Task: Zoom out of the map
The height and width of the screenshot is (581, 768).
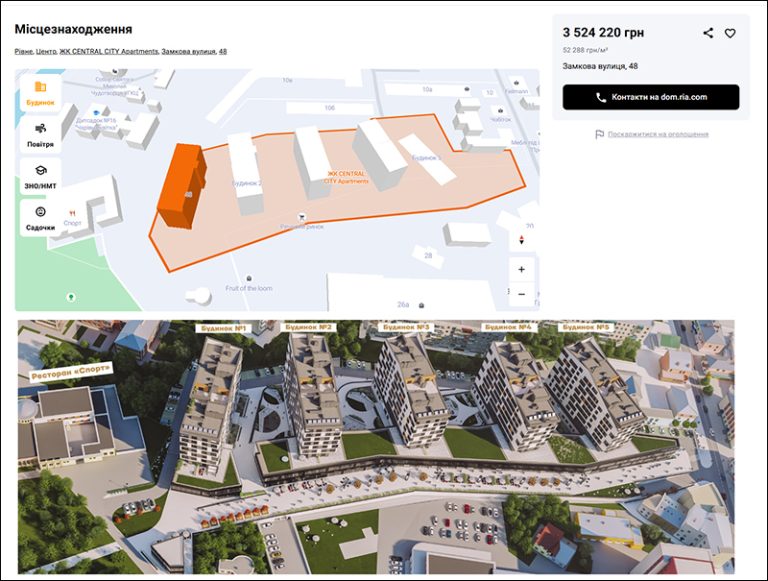Action: (x=521, y=294)
